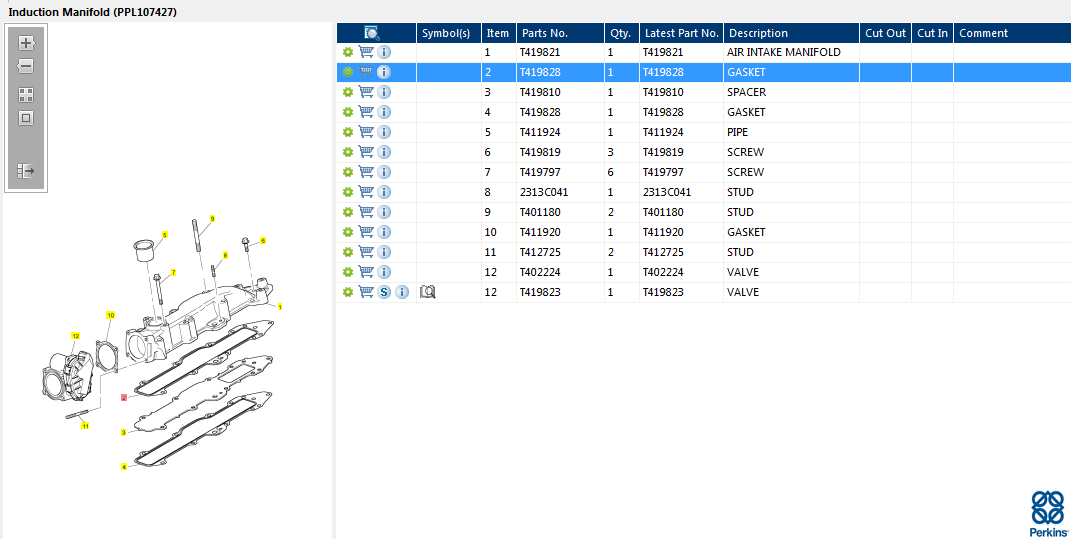This screenshot has height=539, width=1071.
Task: Click the magnifier search icon in table header
Action: click(372, 33)
